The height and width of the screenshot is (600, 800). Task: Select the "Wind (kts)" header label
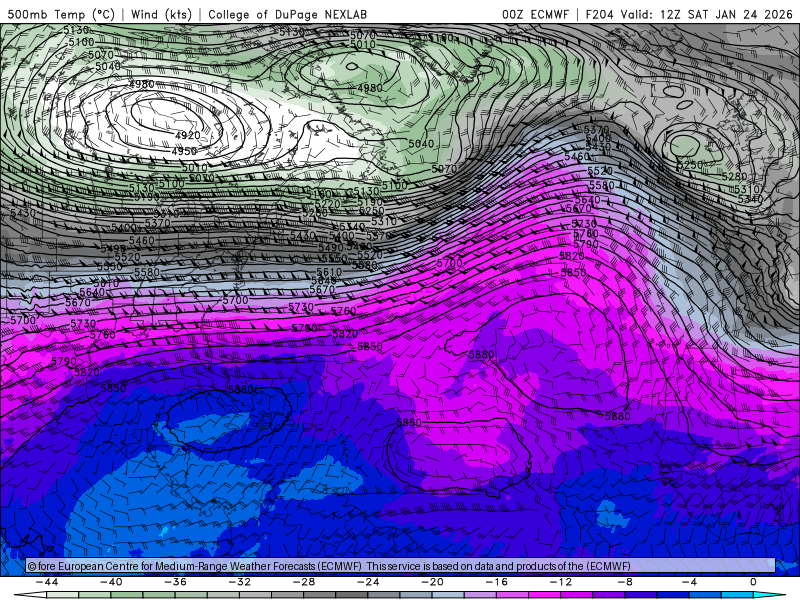click(161, 14)
